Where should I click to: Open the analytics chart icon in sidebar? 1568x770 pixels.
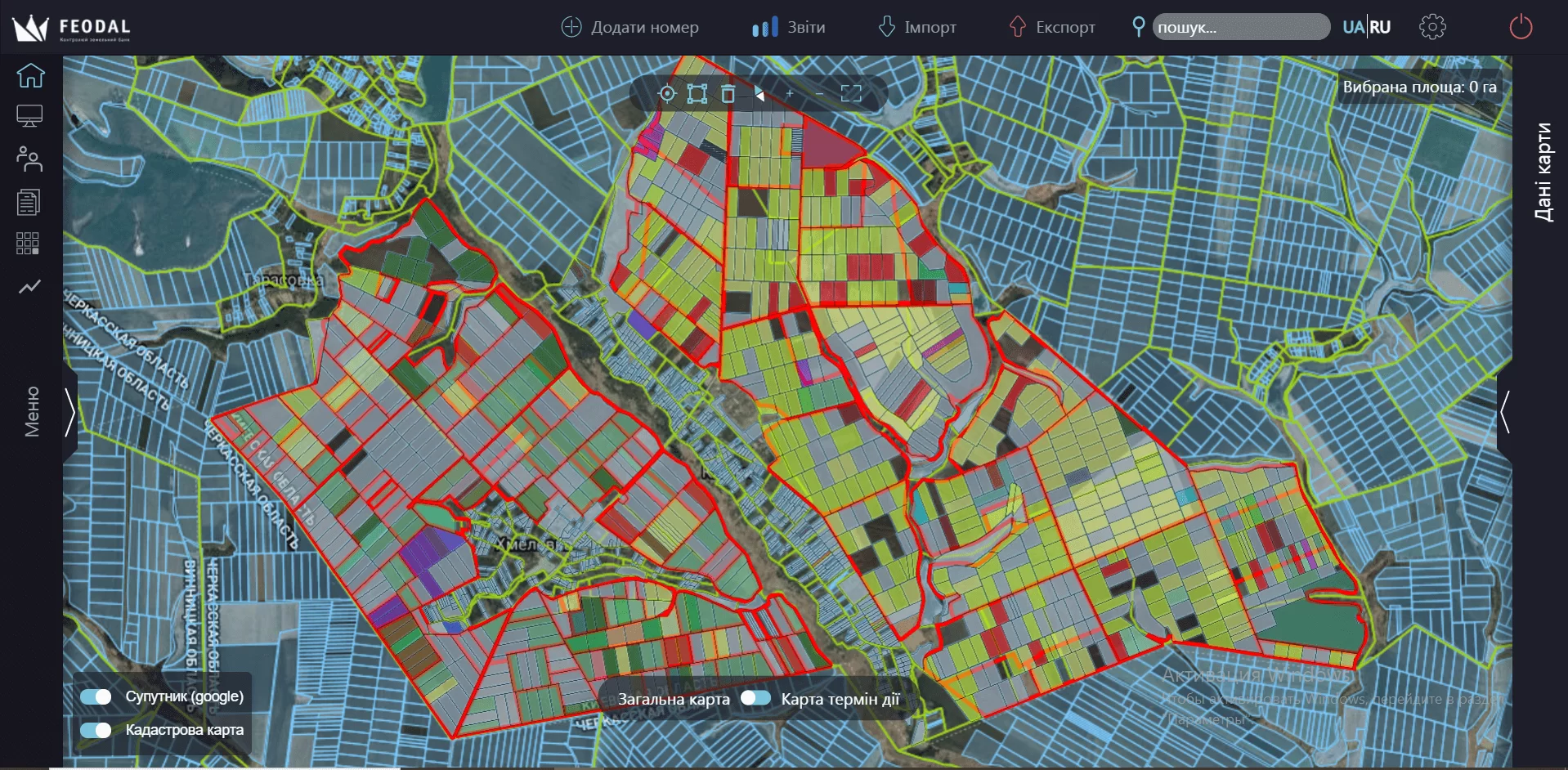(x=29, y=286)
